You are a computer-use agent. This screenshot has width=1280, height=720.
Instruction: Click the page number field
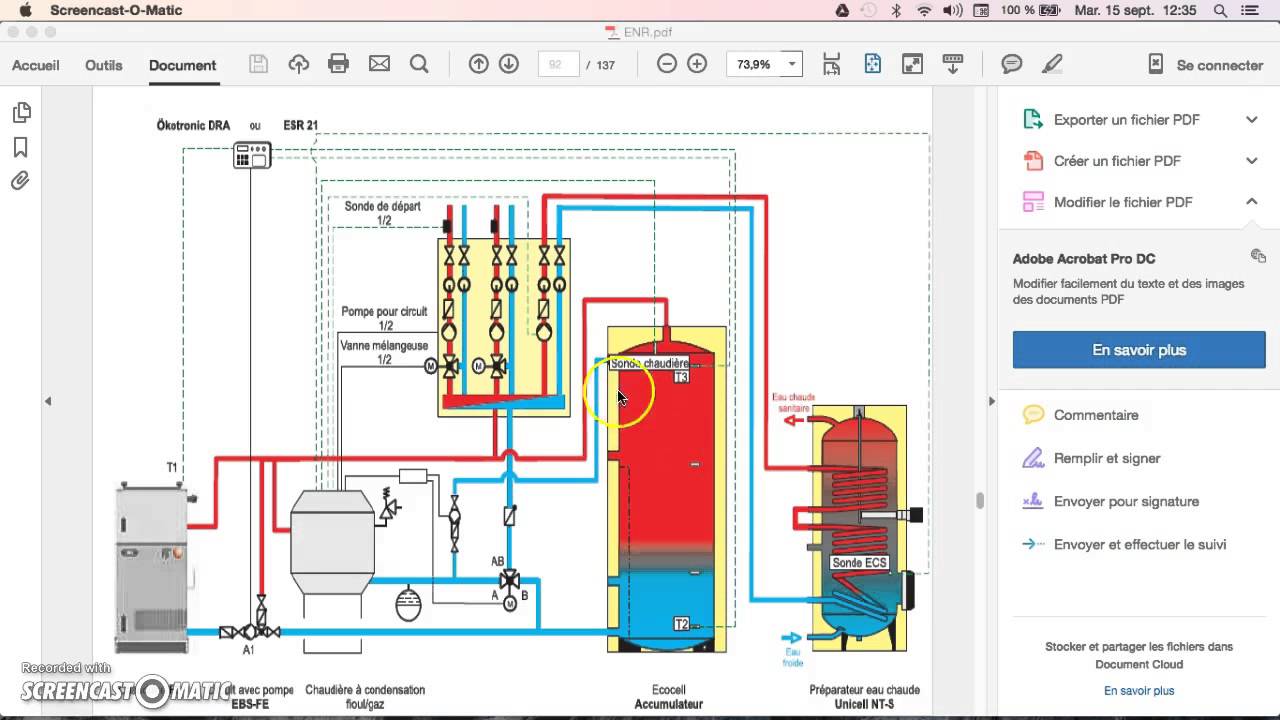(x=559, y=64)
